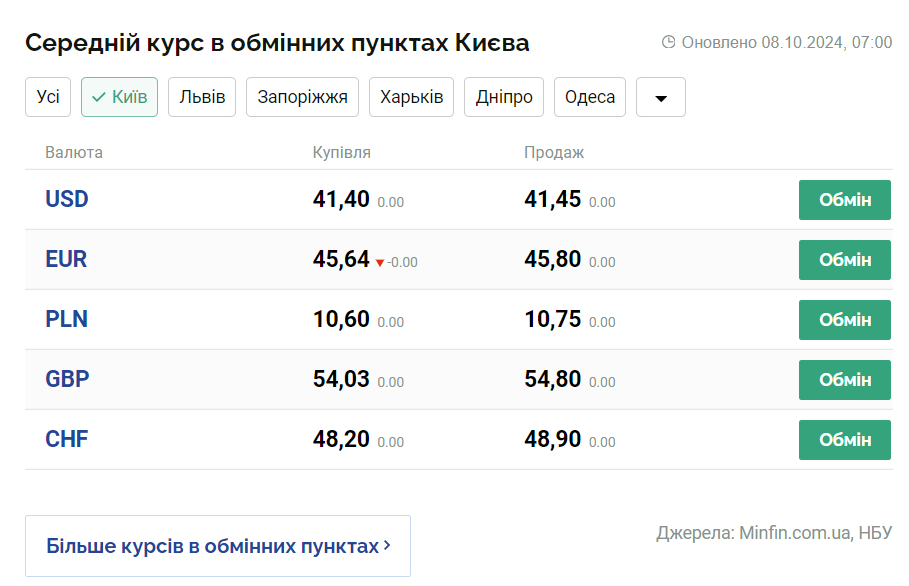The height and width of the screenshot is (586, 909).
Task: Click Обмін button in CHF row
Action: (845, 440)
